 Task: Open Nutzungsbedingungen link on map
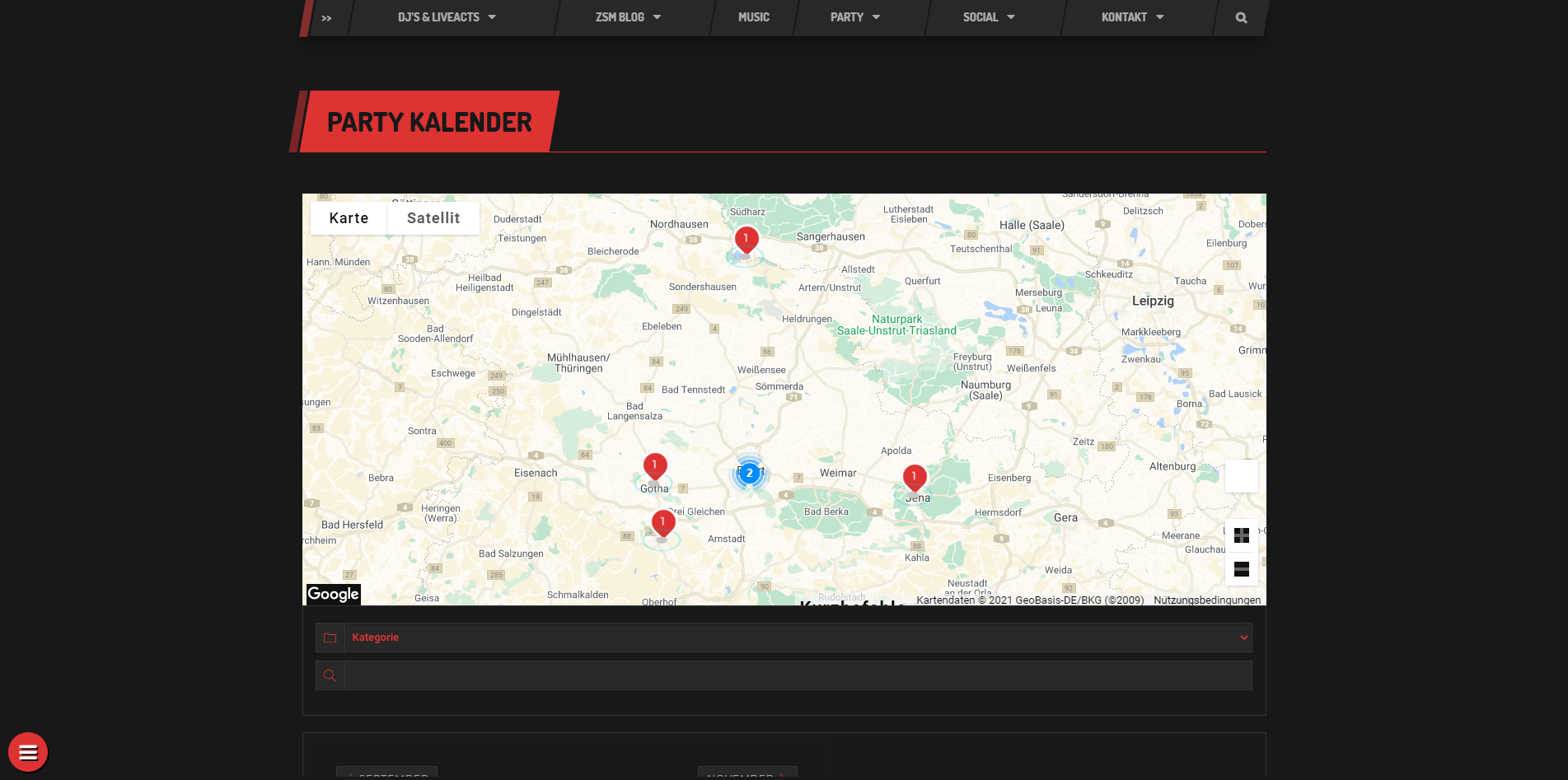pos(1207,600)
